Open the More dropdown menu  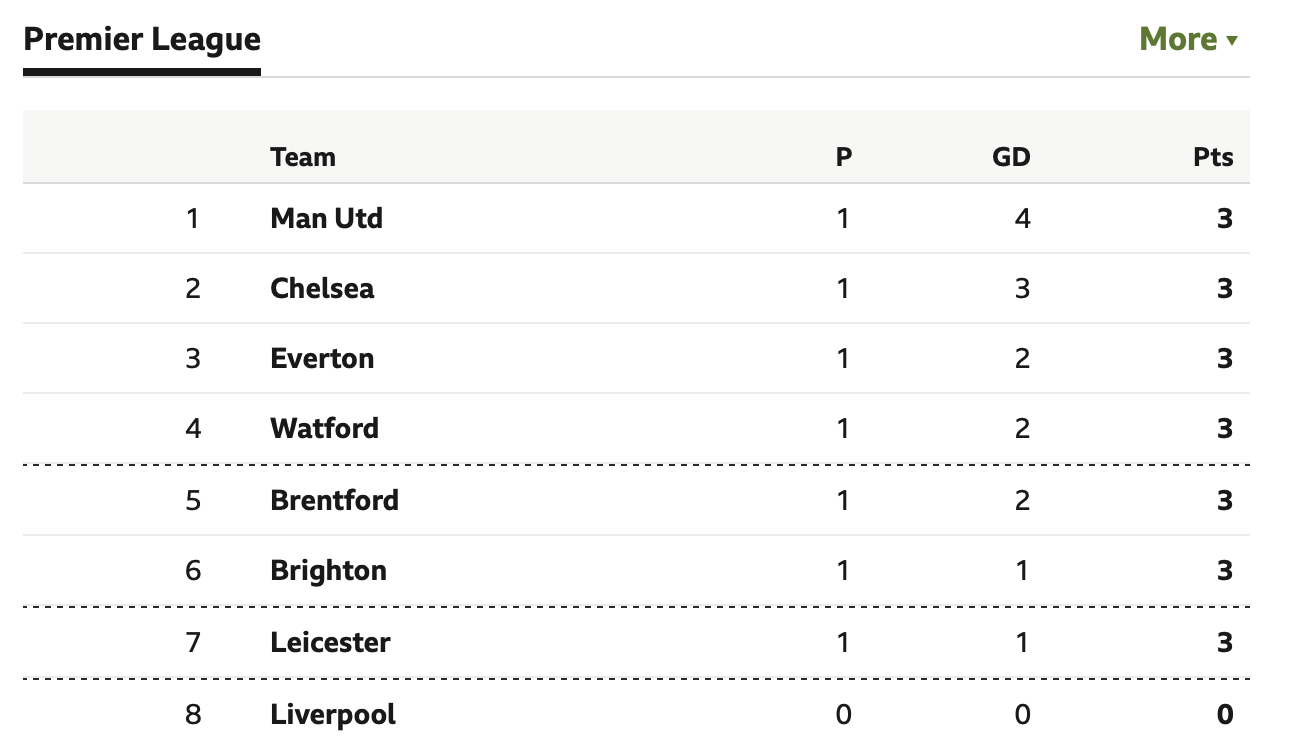(1188, 39)
